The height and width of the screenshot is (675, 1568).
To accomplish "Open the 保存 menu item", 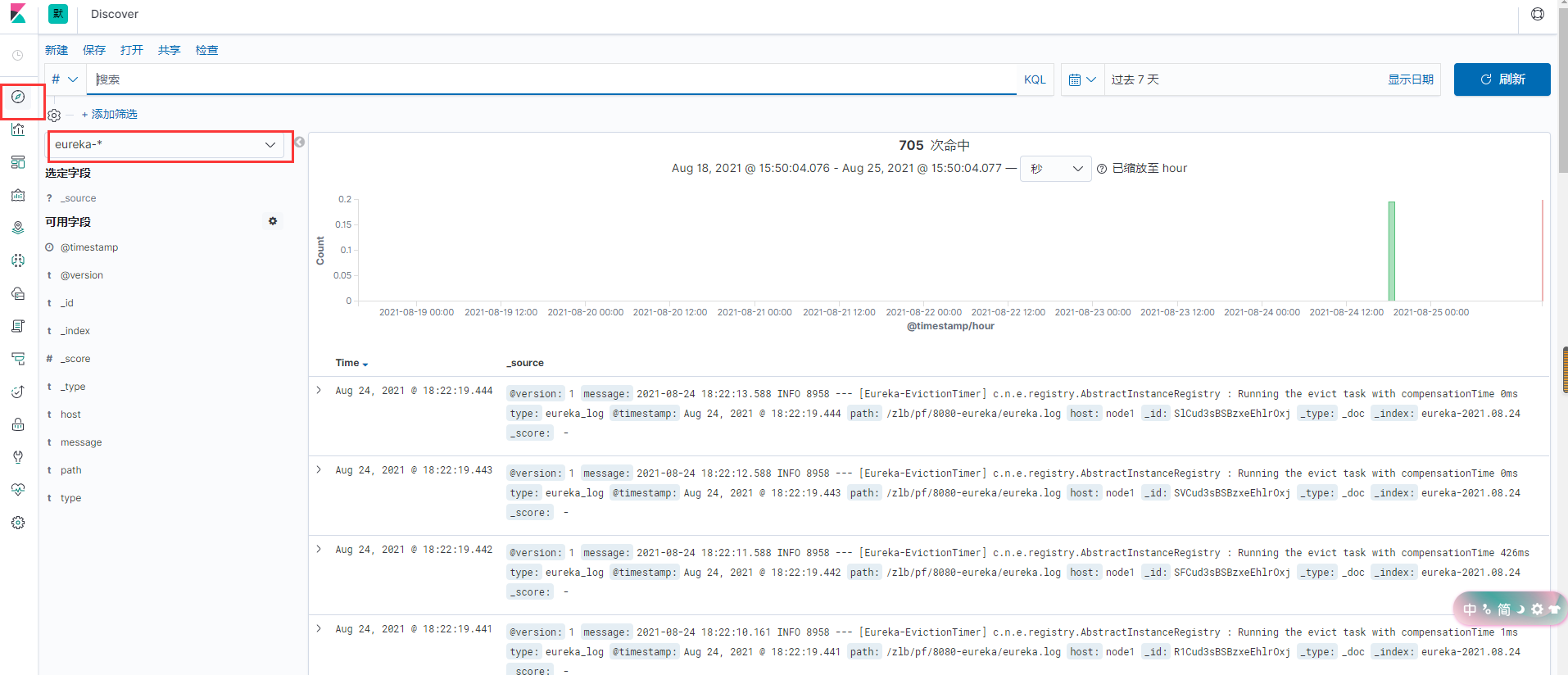I will point(94,50).
